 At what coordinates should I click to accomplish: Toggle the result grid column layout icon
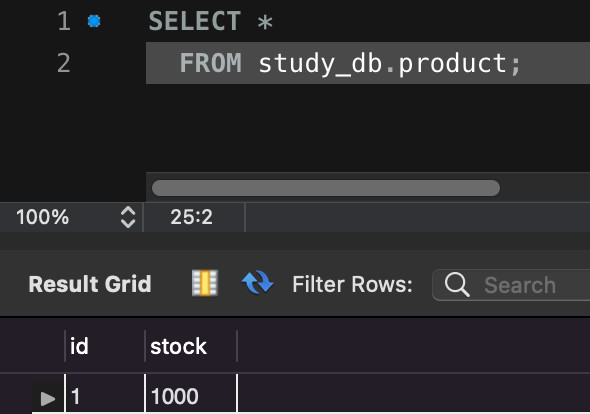[x=204, y=283]
